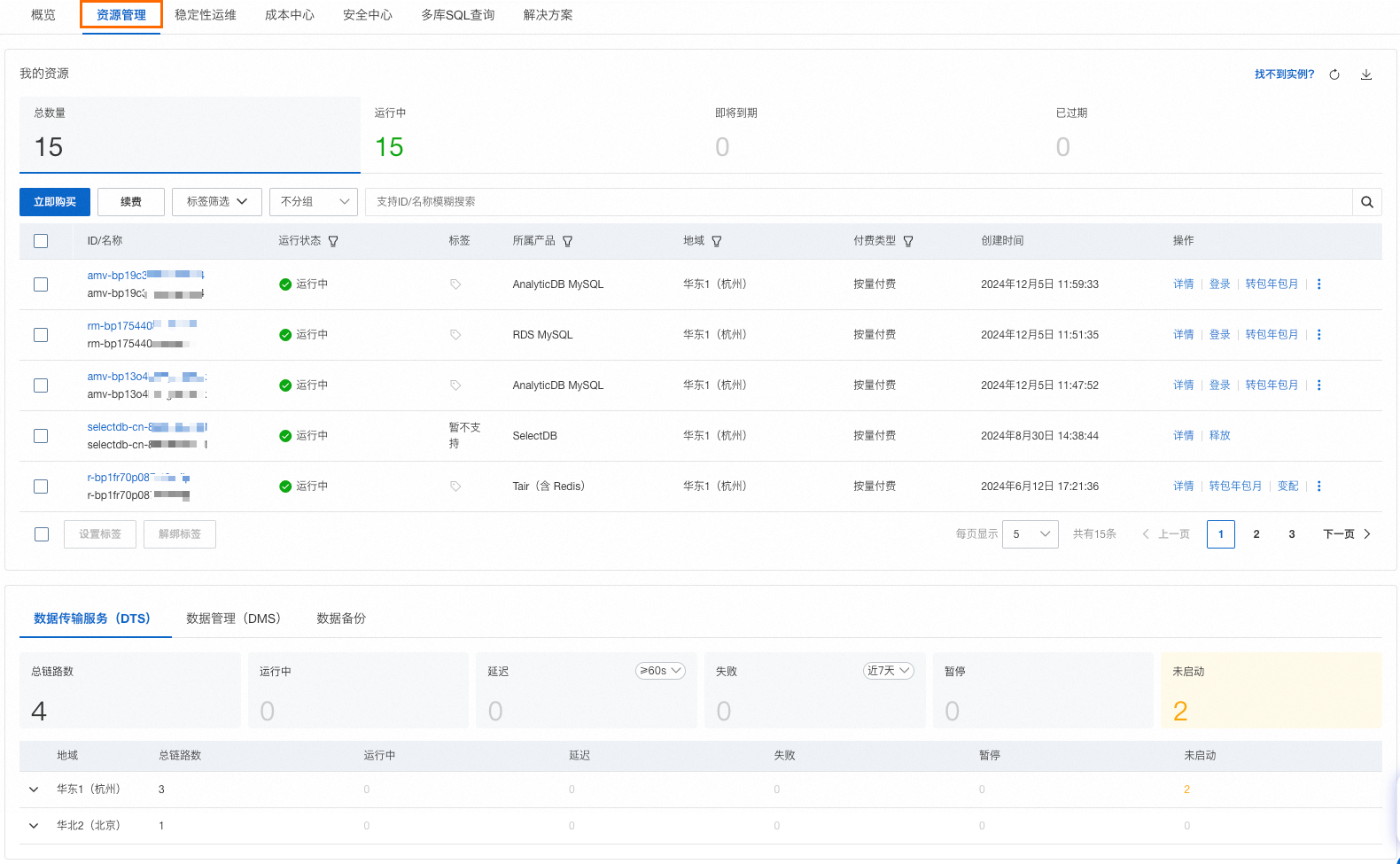Click 转包年包月 for the amv-bp13o4 instance
The image size is (1400, 864).
1272,385
